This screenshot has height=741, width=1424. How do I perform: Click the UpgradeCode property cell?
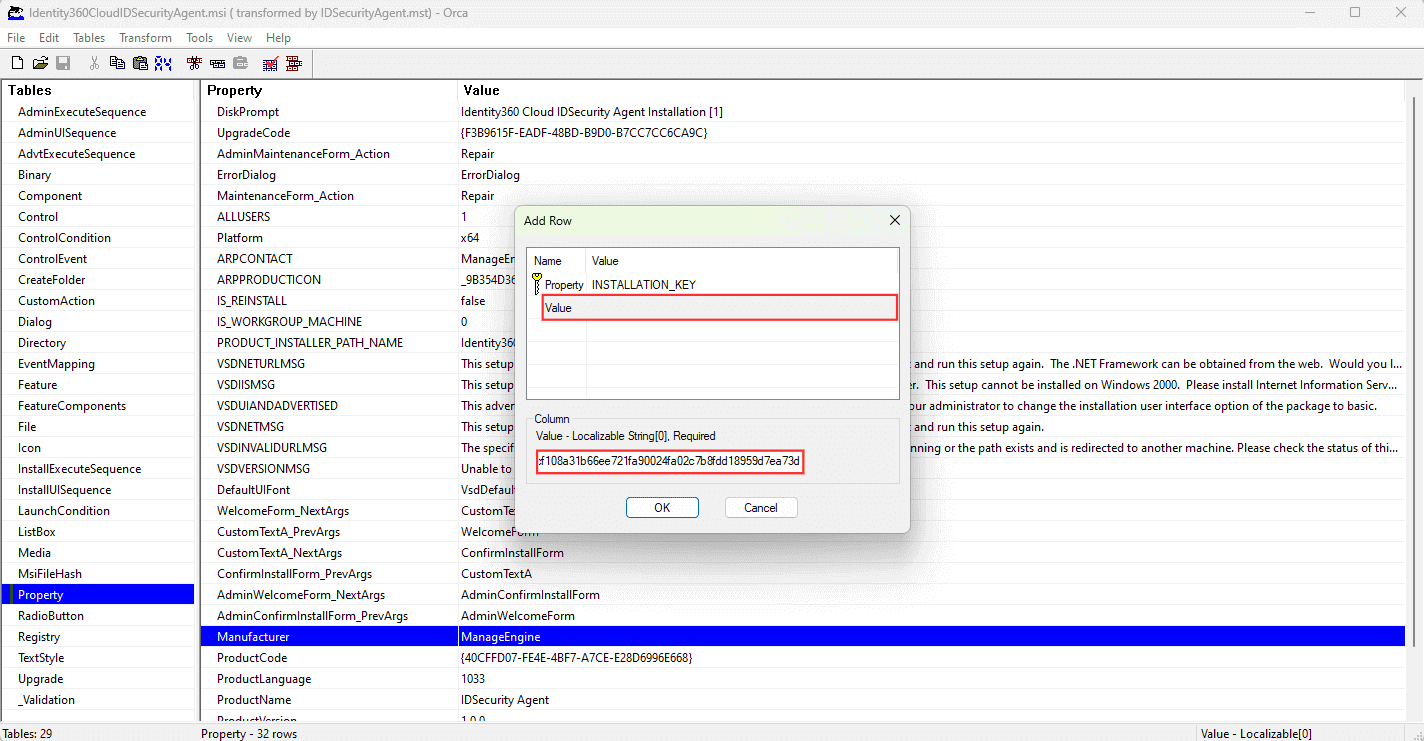click(x=253, y=133)
